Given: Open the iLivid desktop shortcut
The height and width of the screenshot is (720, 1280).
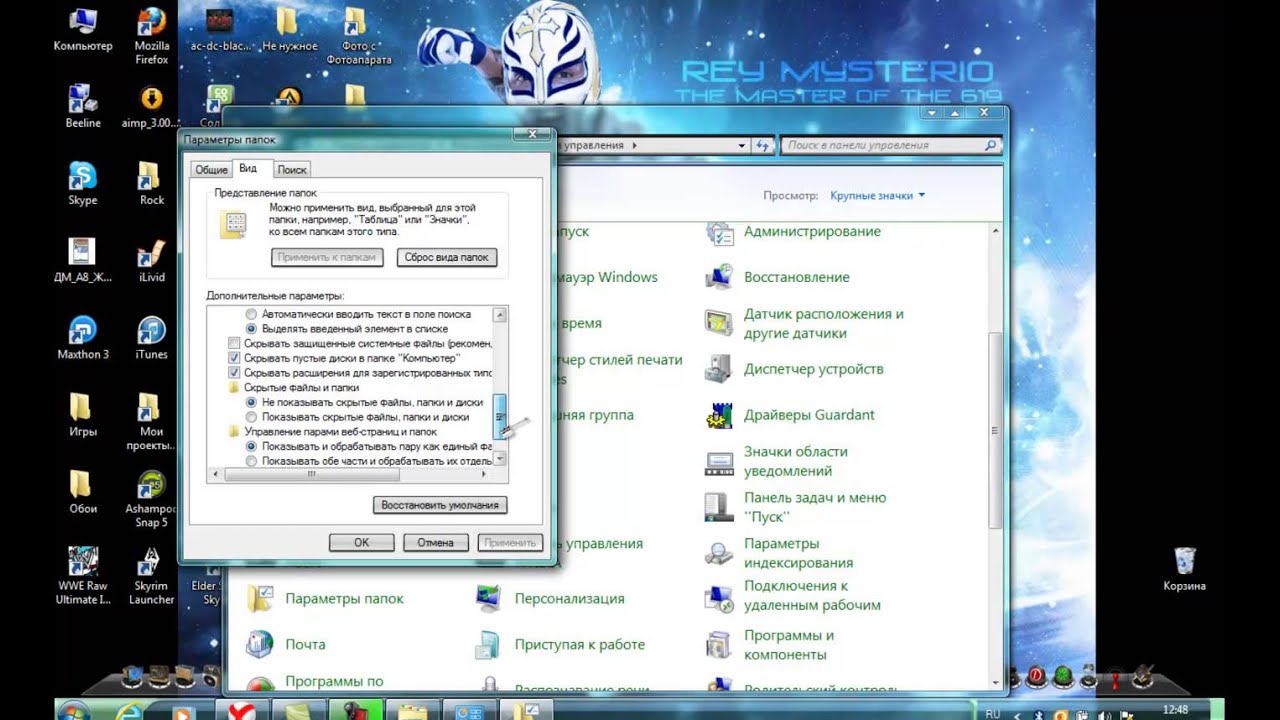Looking at the screenshot, I should tap(151, 260).
